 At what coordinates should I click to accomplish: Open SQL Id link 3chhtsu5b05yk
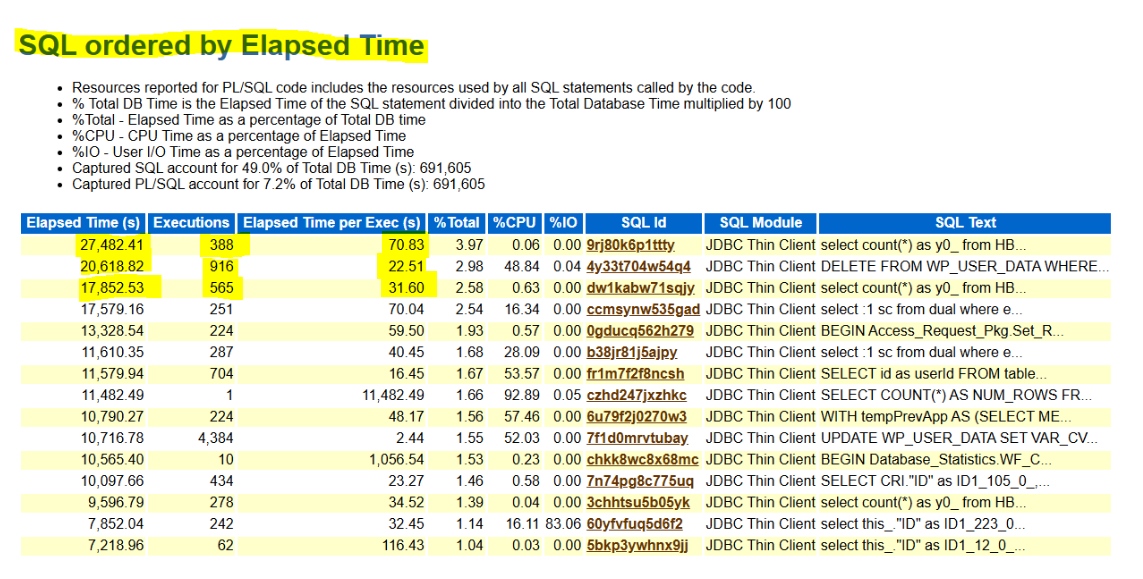coord(638,503)
